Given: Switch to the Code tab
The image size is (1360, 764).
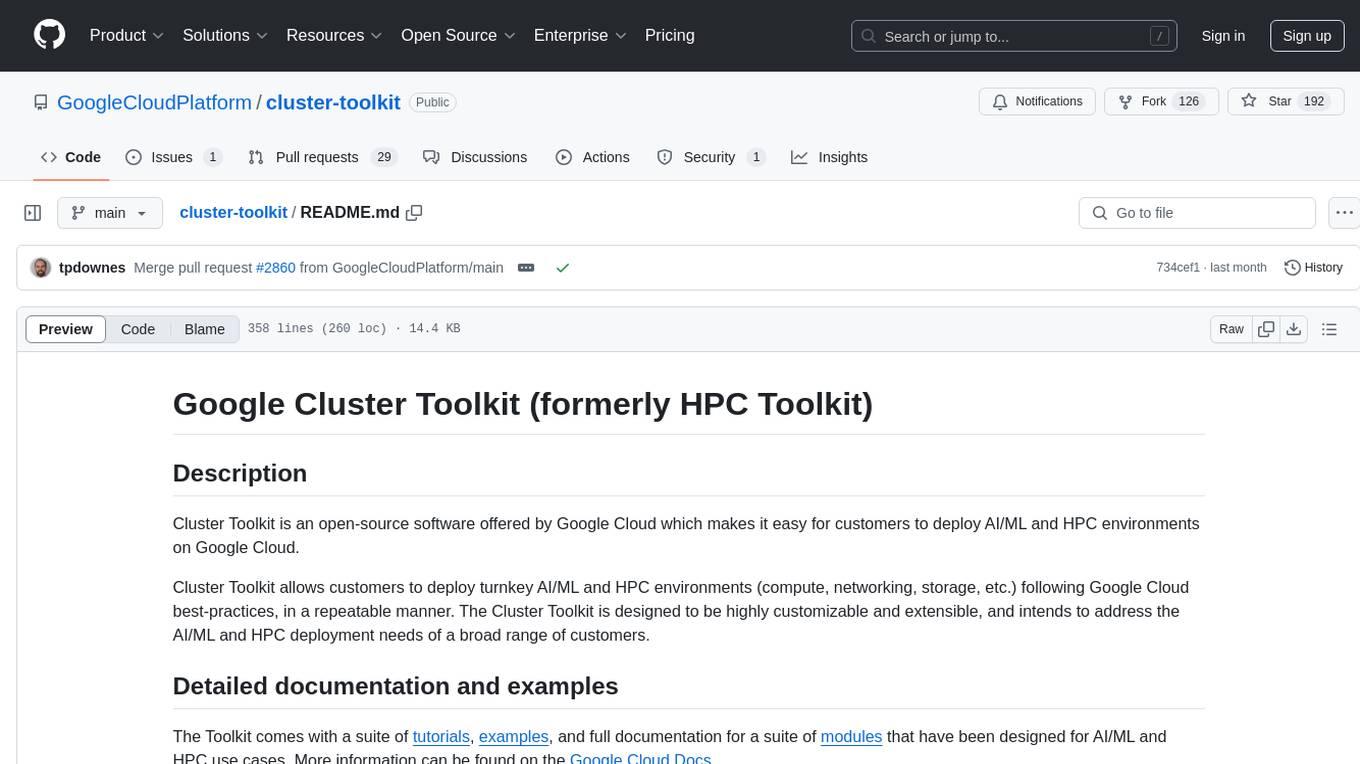Looking at the screenshot, I should coord(71,157).
